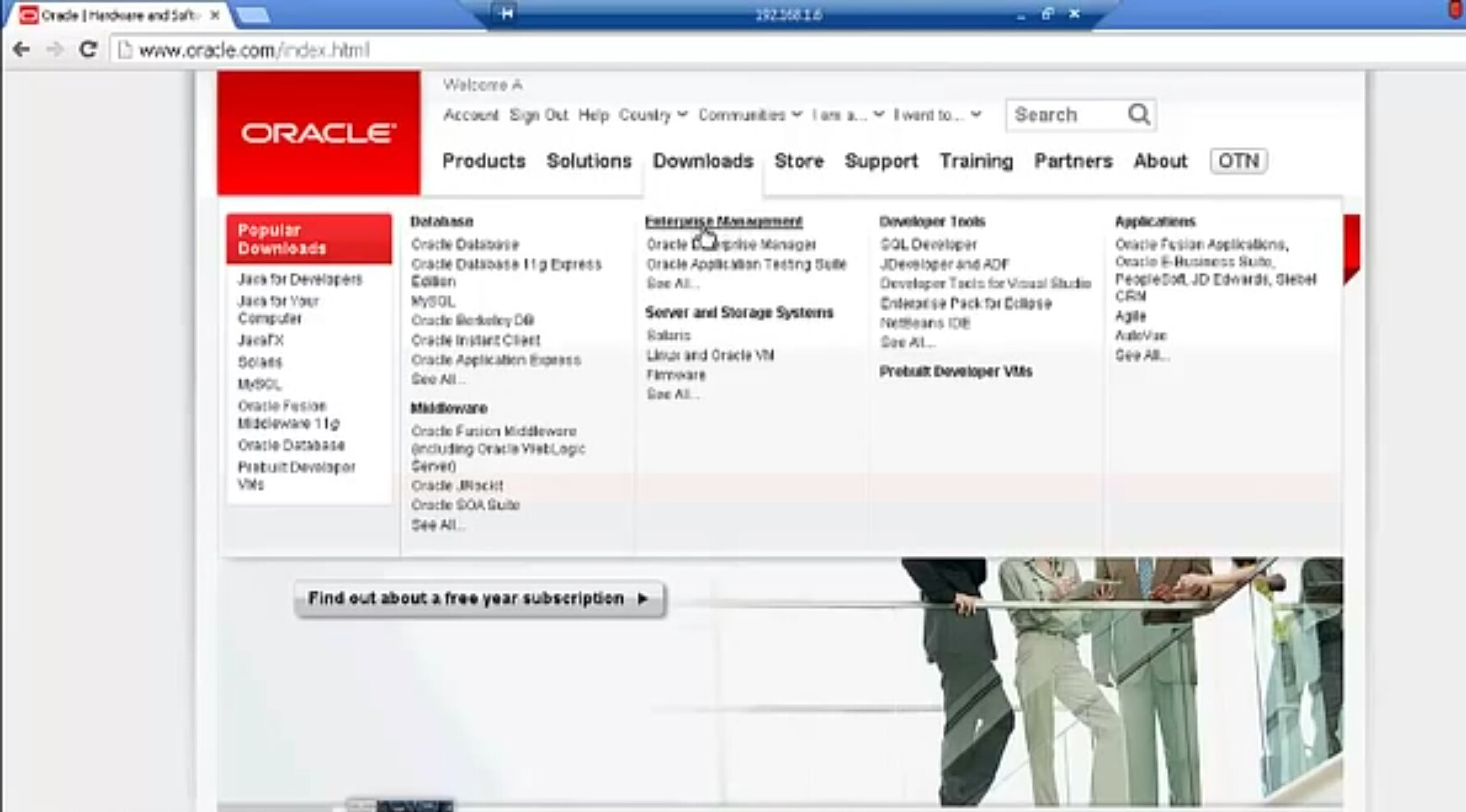The height and width of the screenshot is (812, 1466).
Task: Reload the page with the refresh icon
Action: tap(88, 49)
